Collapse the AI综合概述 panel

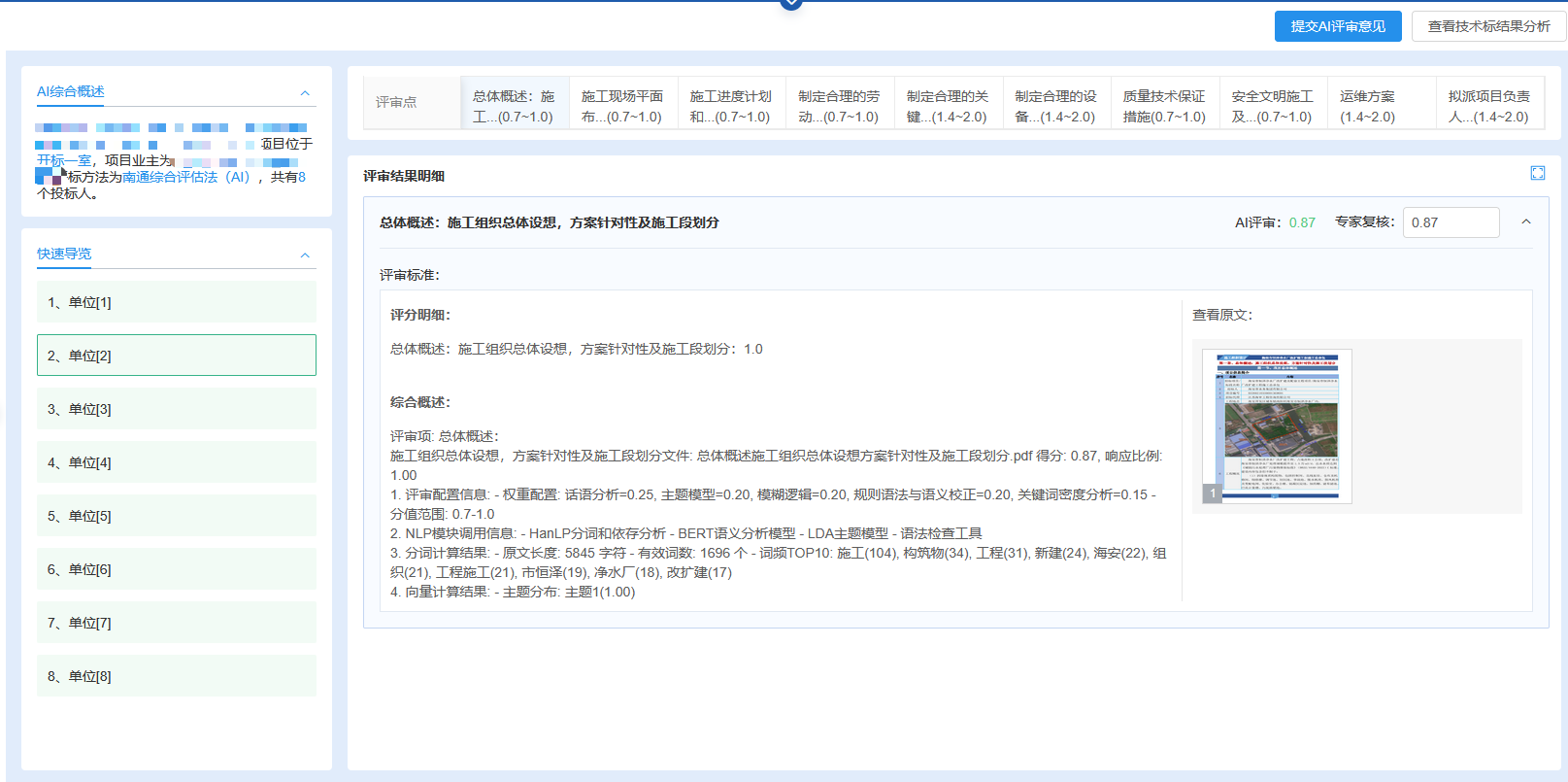pos(305,93)
